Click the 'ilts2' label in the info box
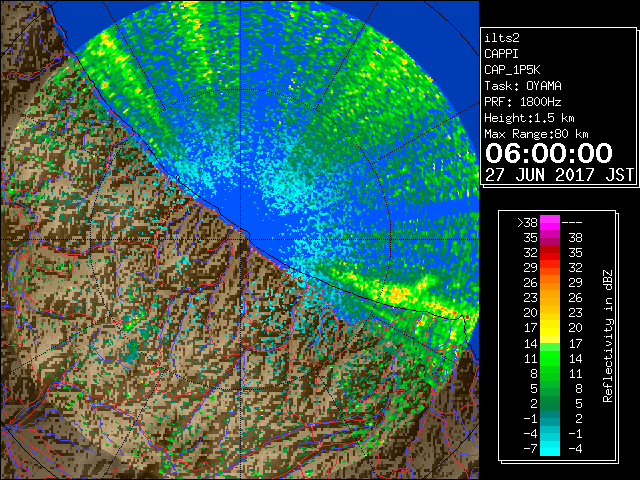The height and width of the screenshot is (480, 640). pos(502,38)
